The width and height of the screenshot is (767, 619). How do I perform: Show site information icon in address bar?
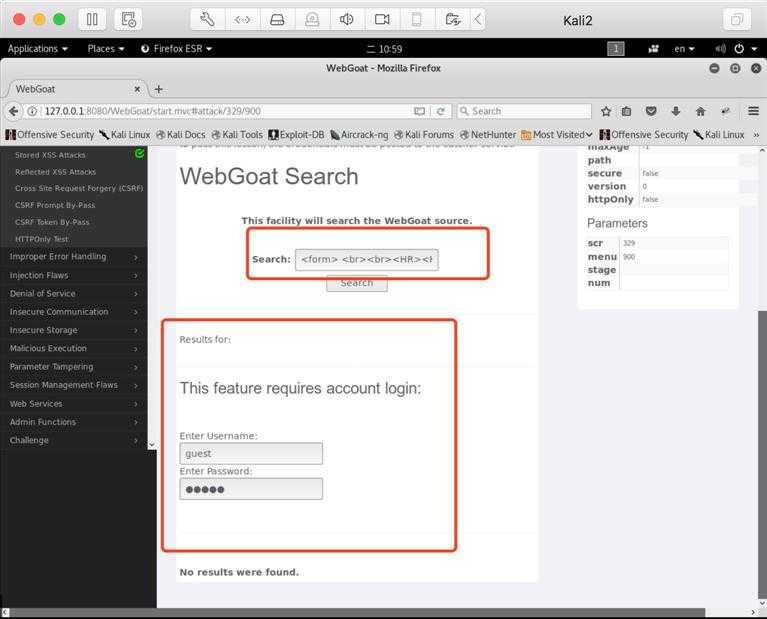[32, 111]
